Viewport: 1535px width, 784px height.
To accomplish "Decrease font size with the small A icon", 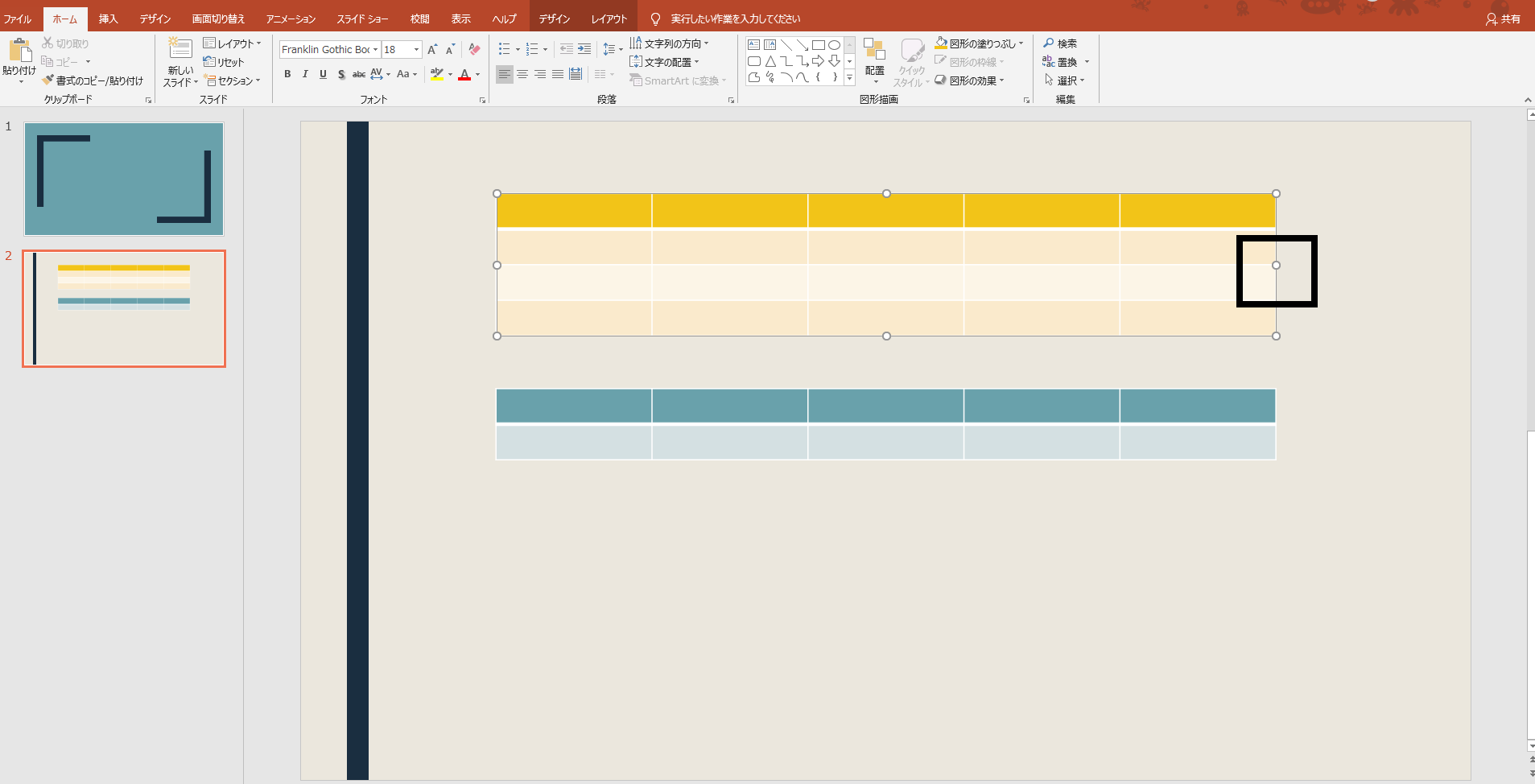I will coord(450,50).
